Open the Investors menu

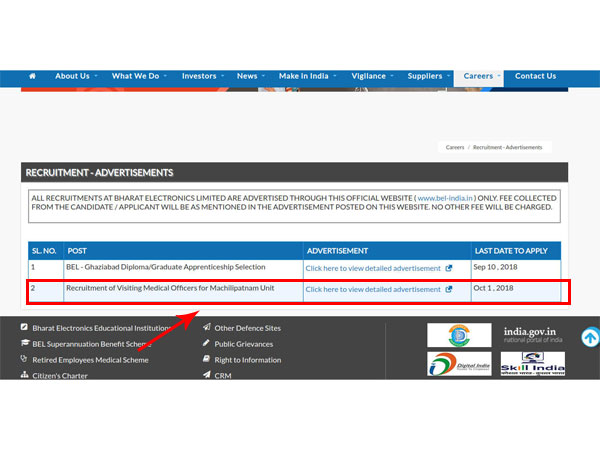click(x=199, y=76)
